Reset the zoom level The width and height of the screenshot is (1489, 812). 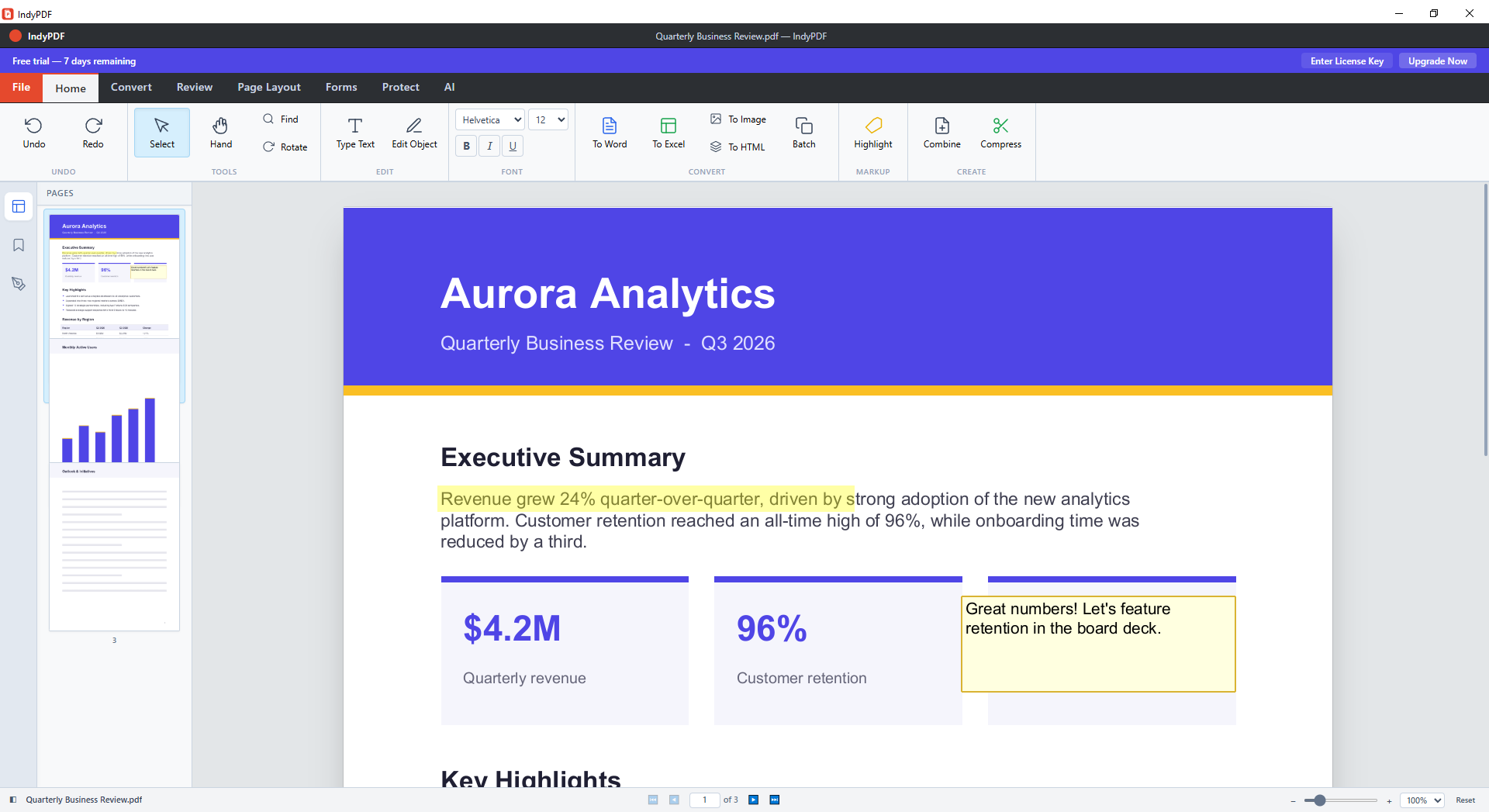[1465, 800]
